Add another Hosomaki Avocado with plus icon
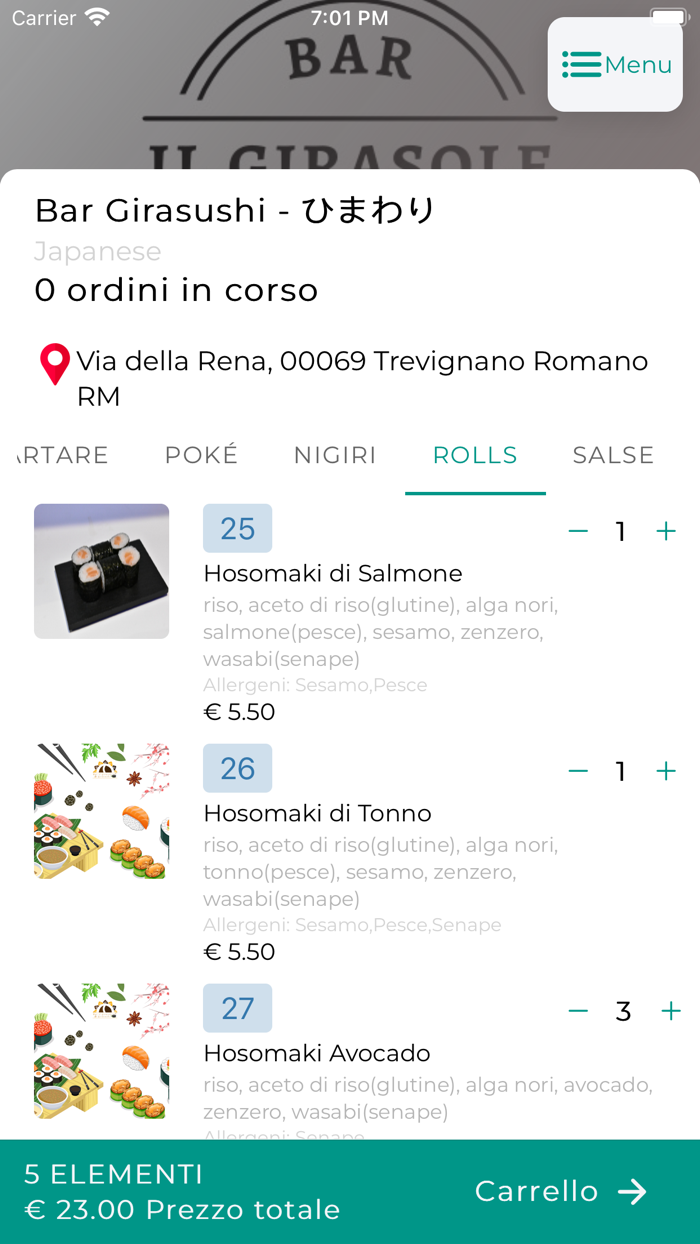 670,1011
